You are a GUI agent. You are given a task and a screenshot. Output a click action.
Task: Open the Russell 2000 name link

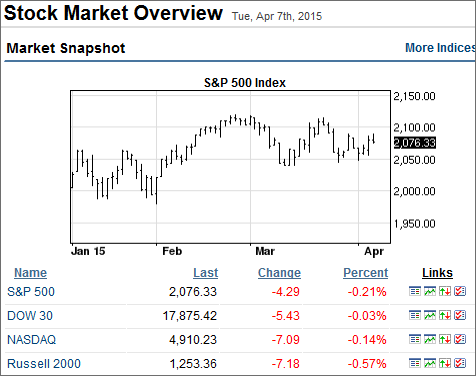point(44,364)
